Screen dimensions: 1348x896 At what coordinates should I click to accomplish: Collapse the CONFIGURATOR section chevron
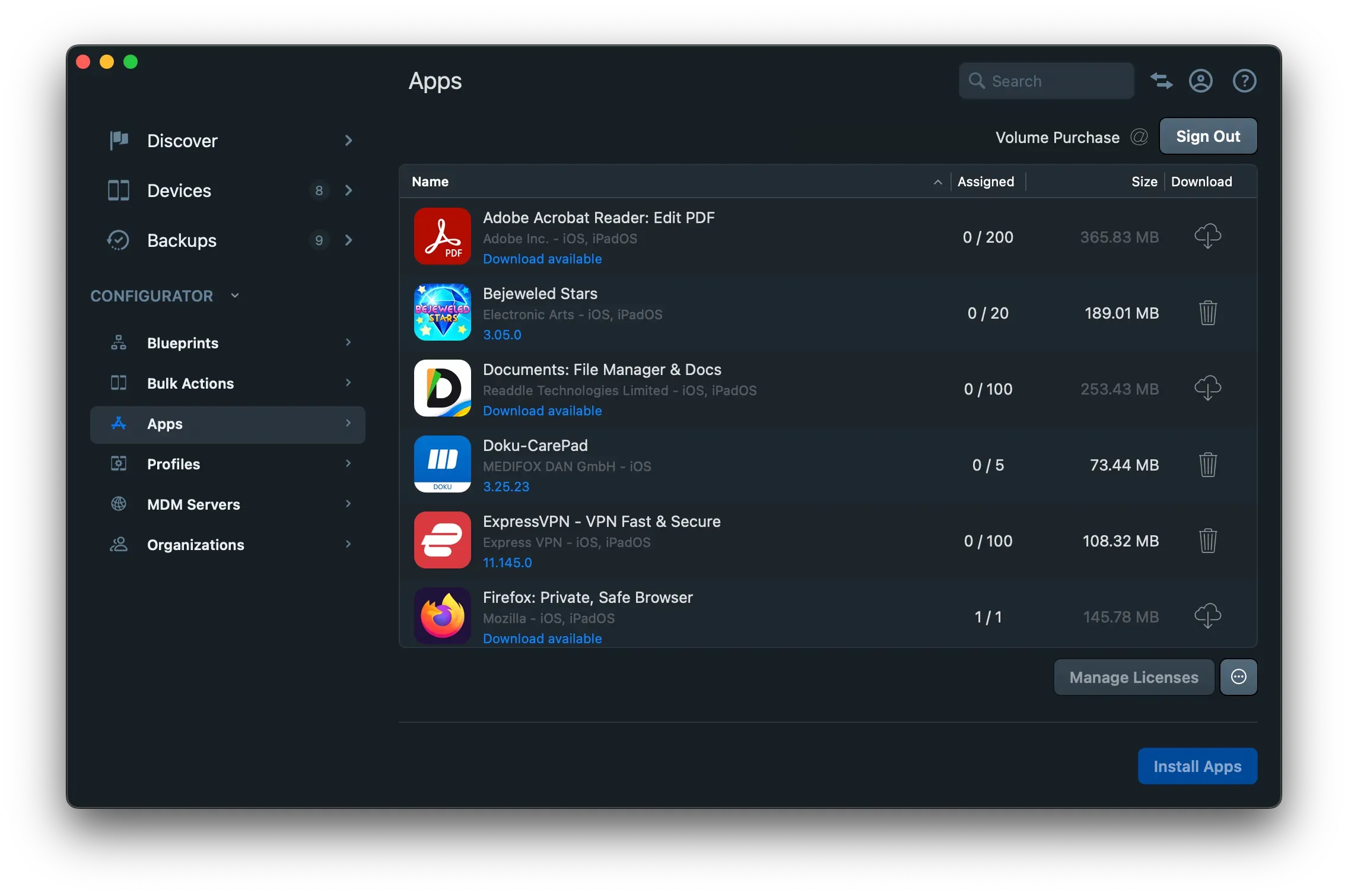coord(234,295)
